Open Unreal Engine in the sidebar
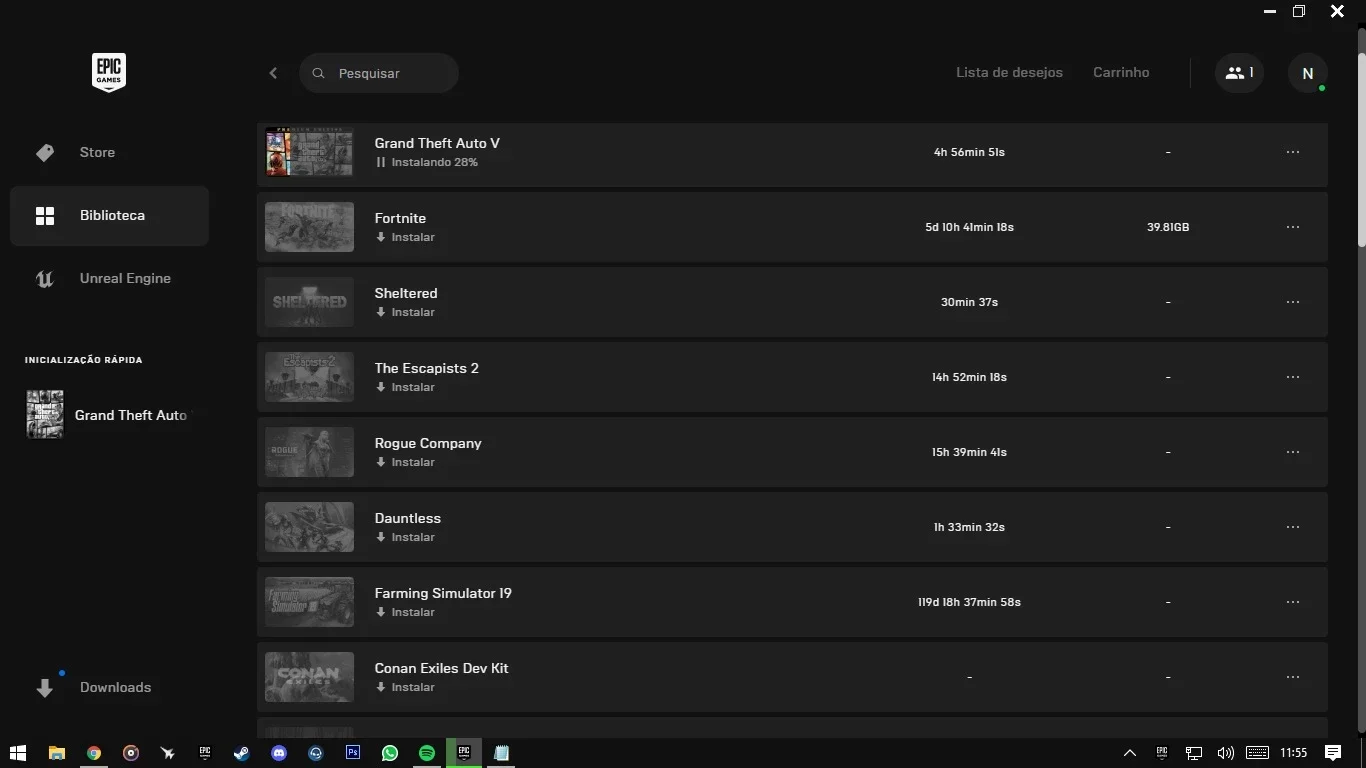1366x768 pixels. 109,279
